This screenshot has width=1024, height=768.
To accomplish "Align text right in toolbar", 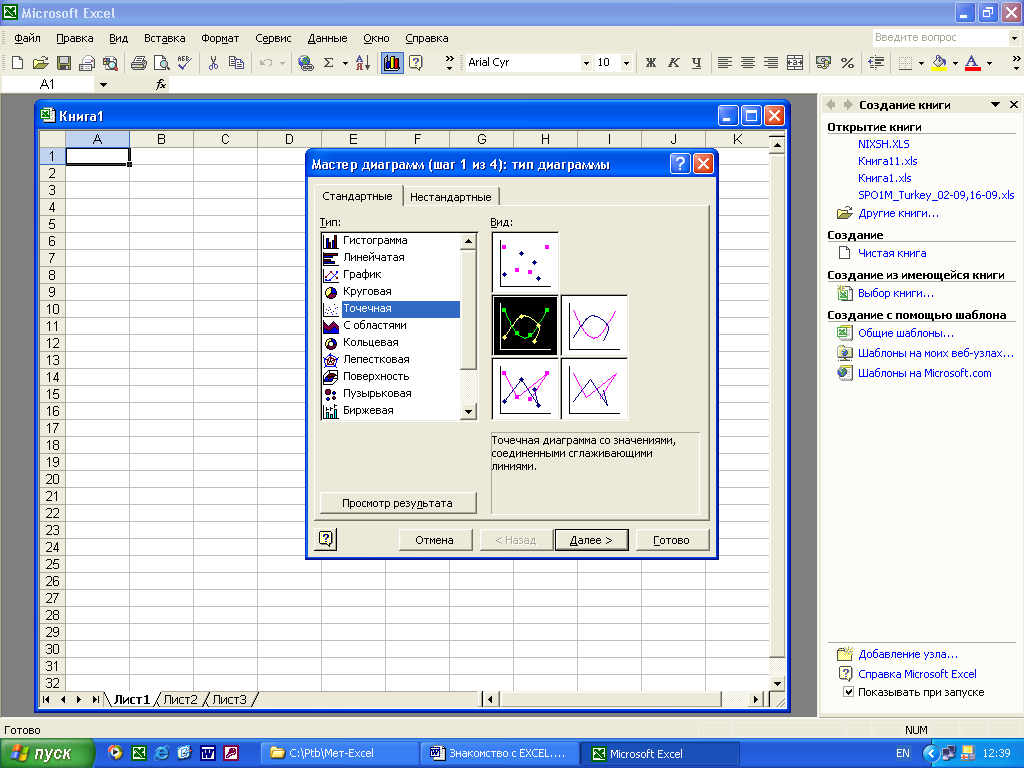I will point(771,63).
